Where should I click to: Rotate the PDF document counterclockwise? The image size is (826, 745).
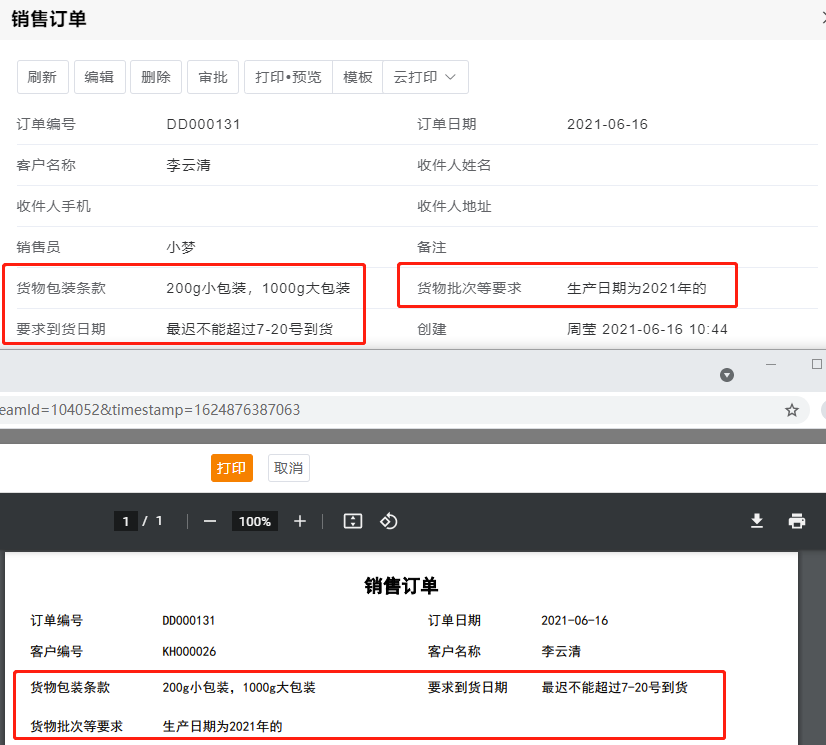pos(390,521)
